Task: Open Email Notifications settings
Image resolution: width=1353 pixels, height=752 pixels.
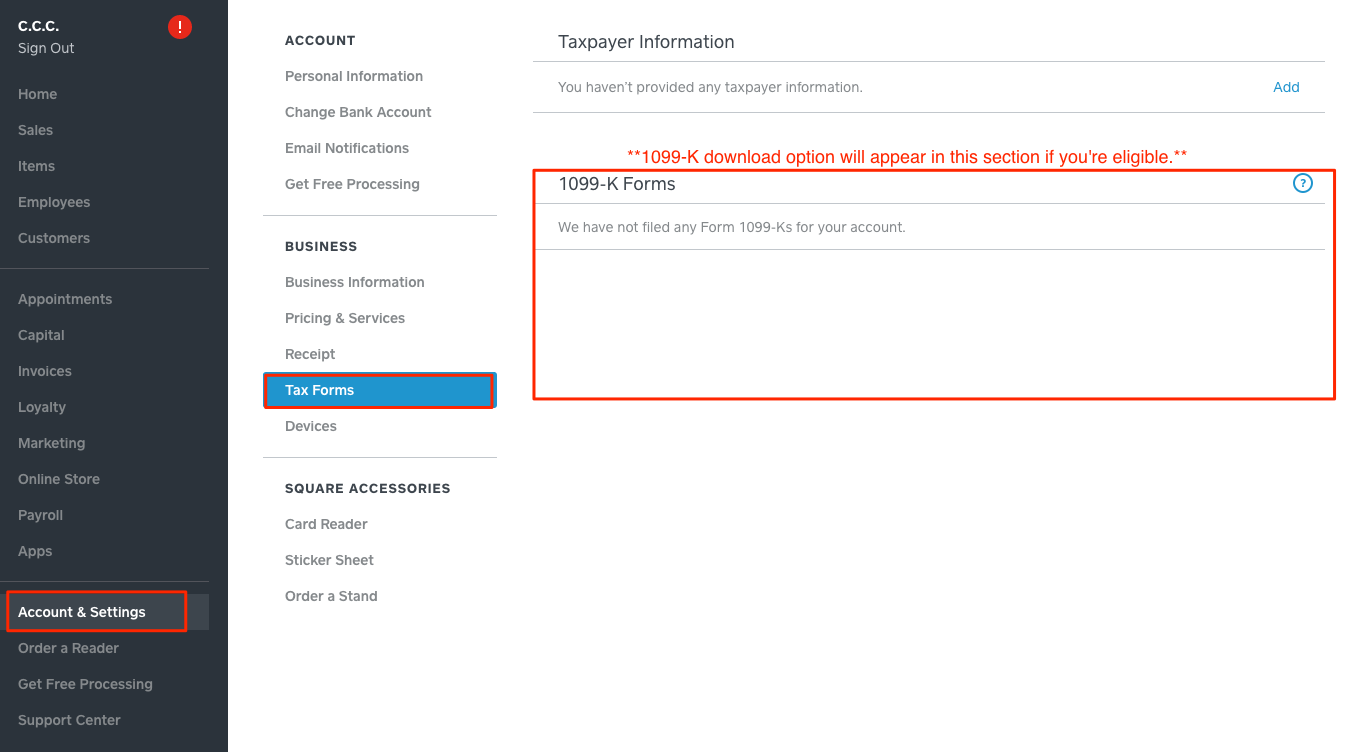Action: (x=347, y=148)
